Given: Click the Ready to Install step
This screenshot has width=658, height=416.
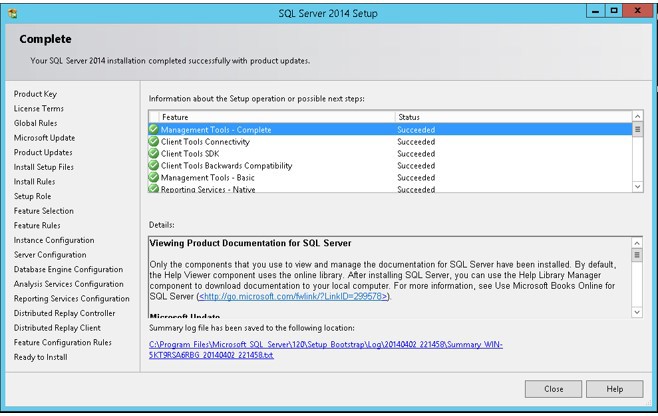Looking at the screenshot, I should (40, 357).
